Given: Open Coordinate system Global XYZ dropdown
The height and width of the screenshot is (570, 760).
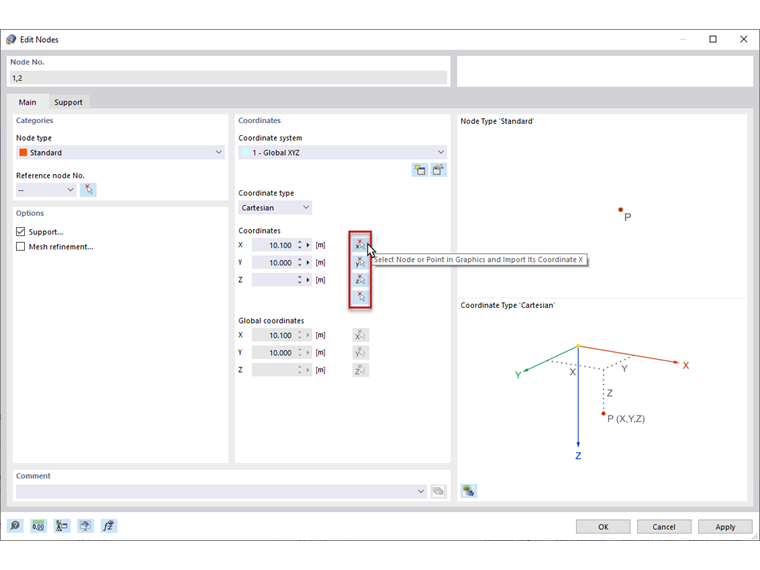Looking at the screenshot, I should [x=342, y=152].
